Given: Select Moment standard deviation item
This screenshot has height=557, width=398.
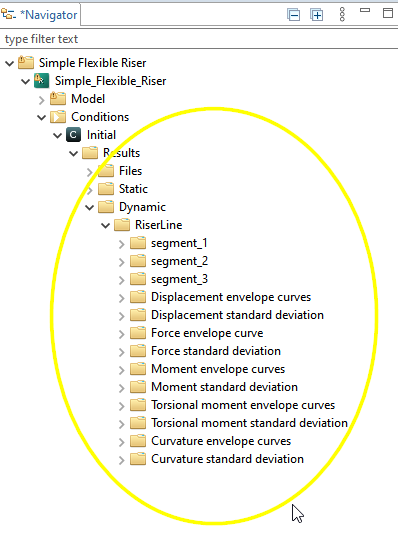Looking at the screenshot, I should pyautogui.click(x=224, y=387).
